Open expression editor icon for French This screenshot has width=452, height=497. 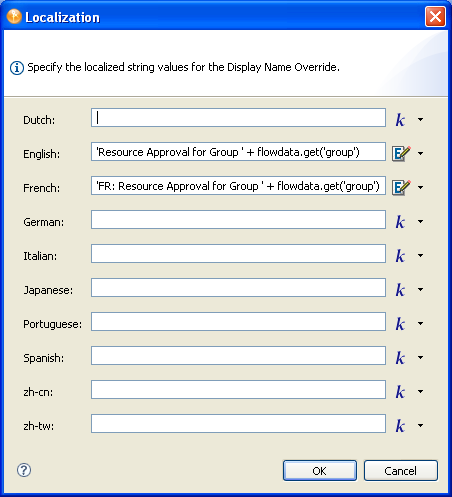(x=401, y=187)
